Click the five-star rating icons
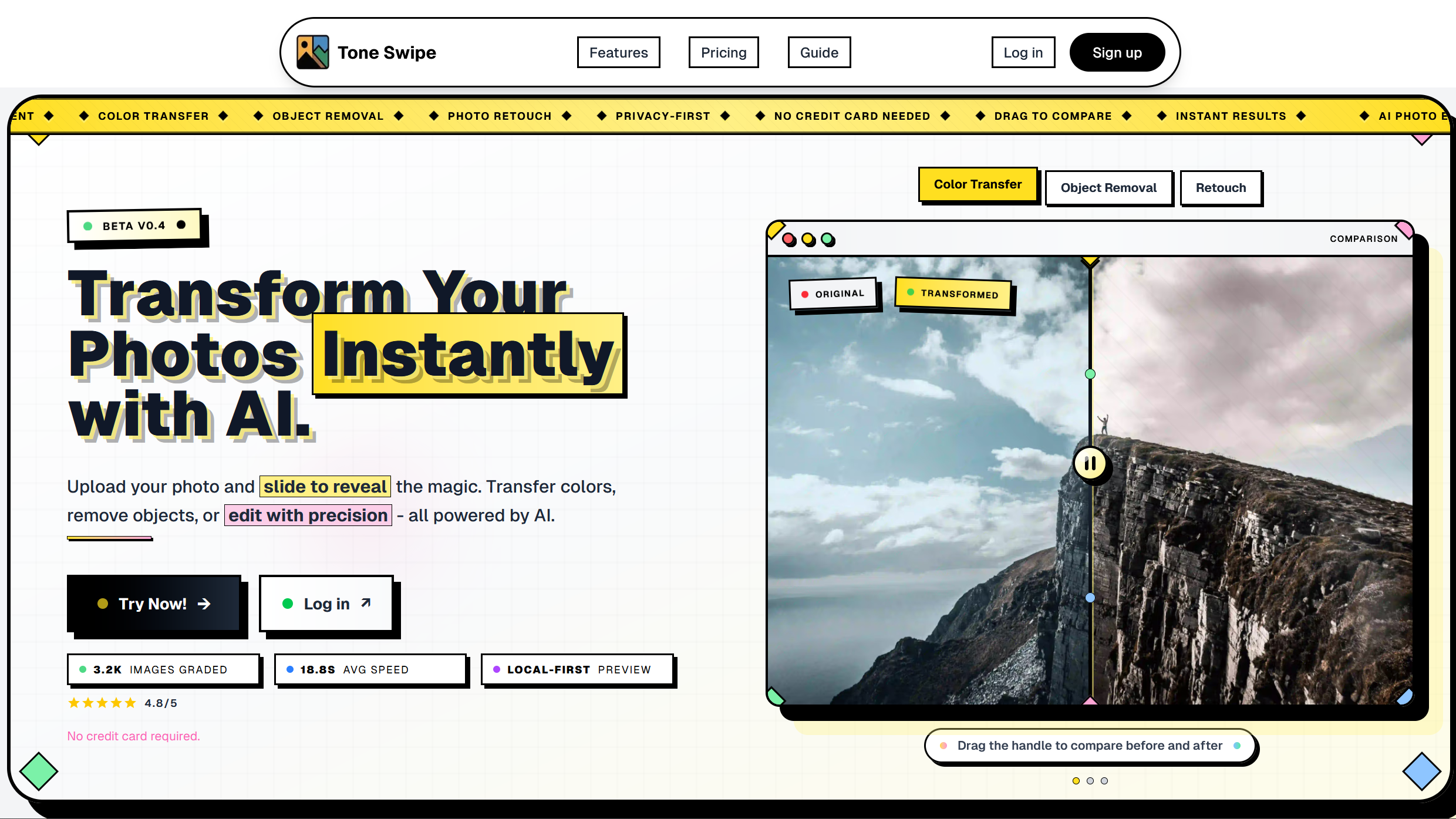This screenshot has width=1456, height=819. [x=102, y=702]
